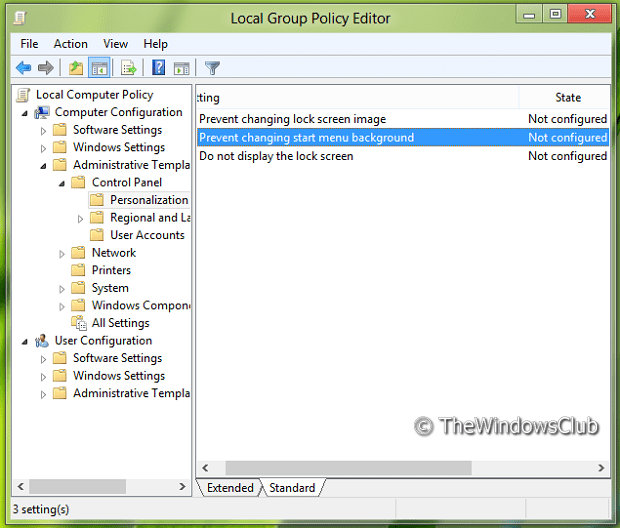The image size is (620, 528).
Task: Switch to the Standard tab
Action: coord(292,488)
